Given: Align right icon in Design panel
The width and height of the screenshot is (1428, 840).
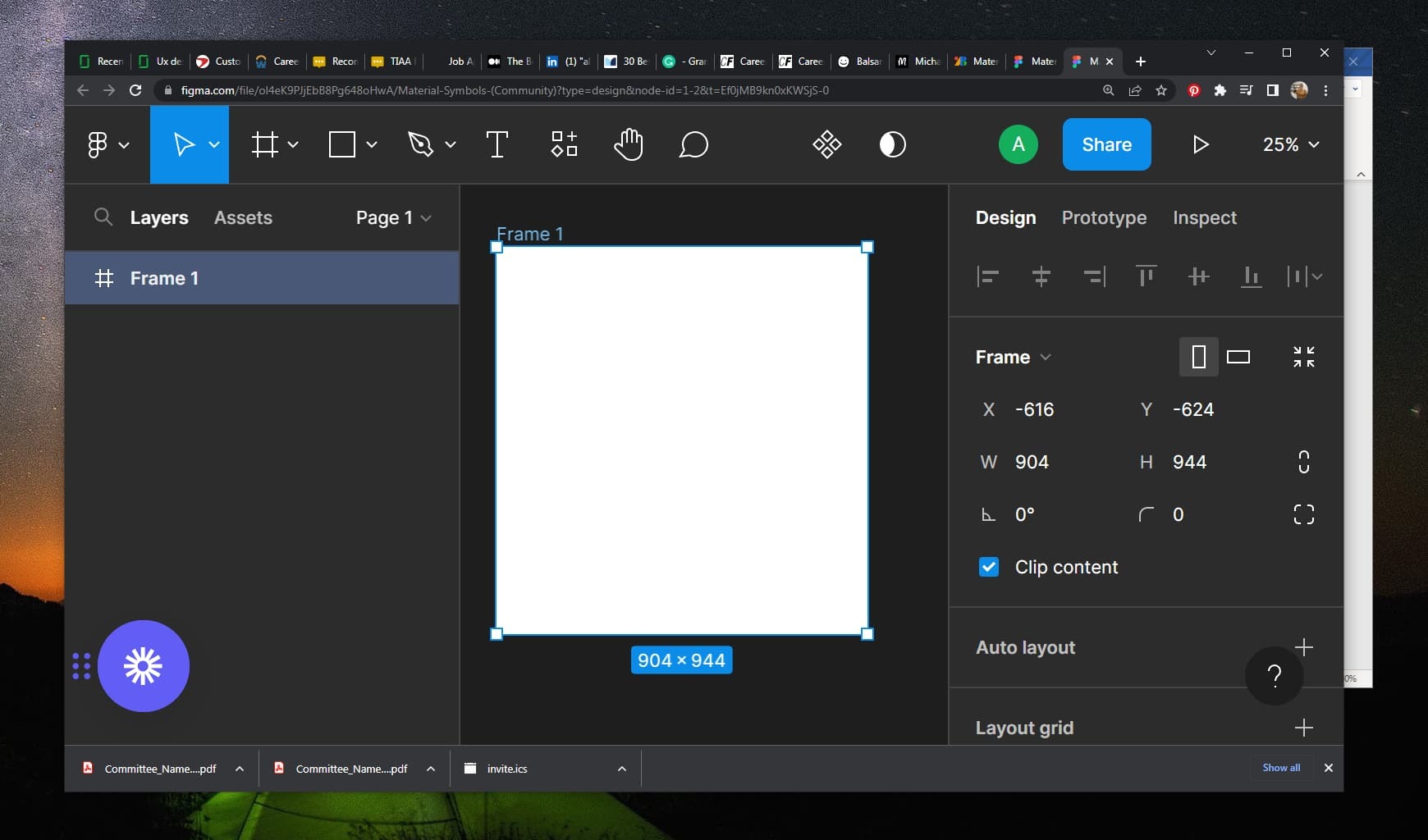Looking at the screenshot, I should (x=1094, y=276).
